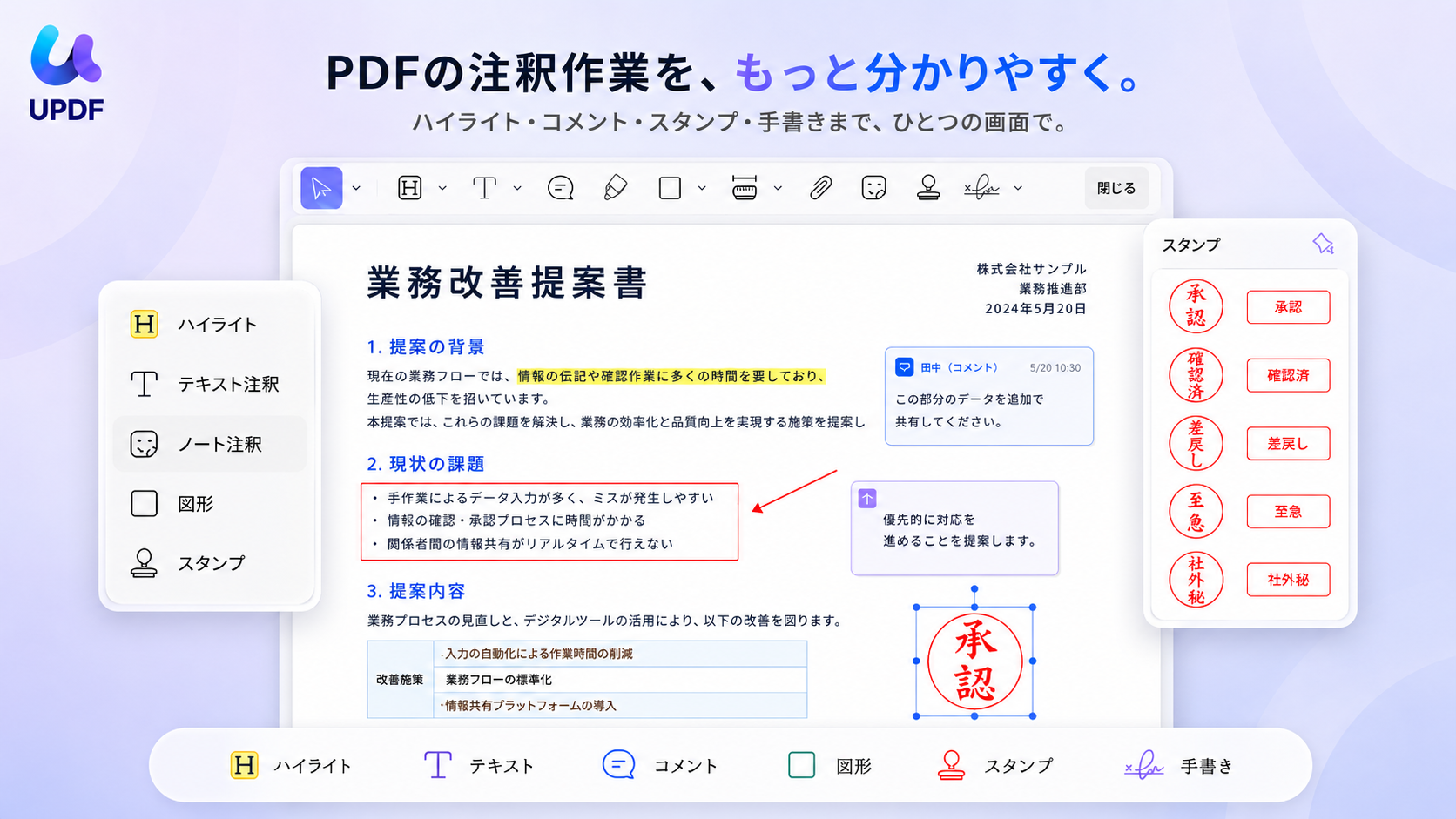Open the 田中 comment note box

[989, 396]
